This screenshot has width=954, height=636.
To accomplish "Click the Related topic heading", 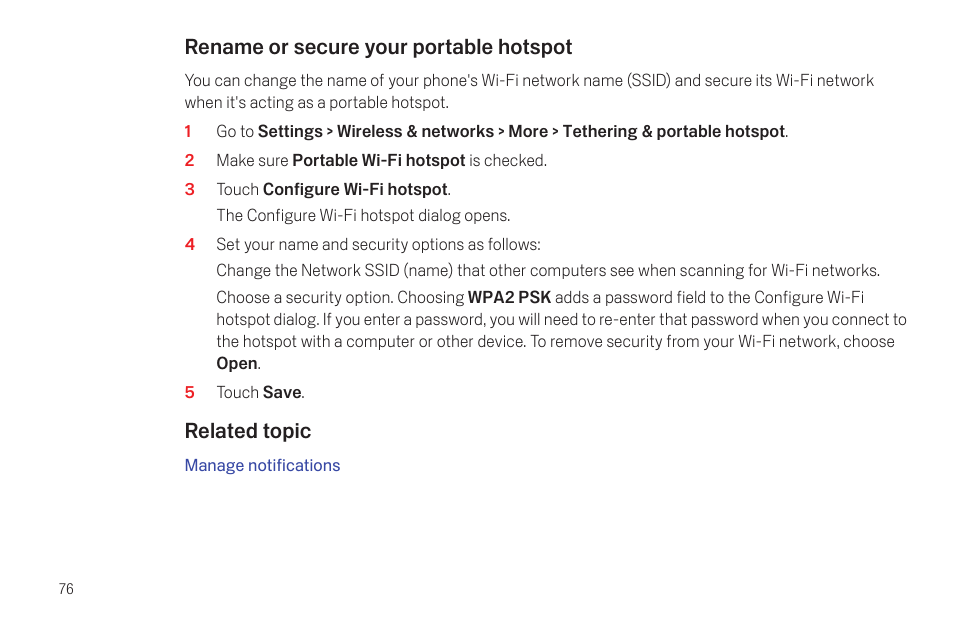I will click(x=248, y=431).
